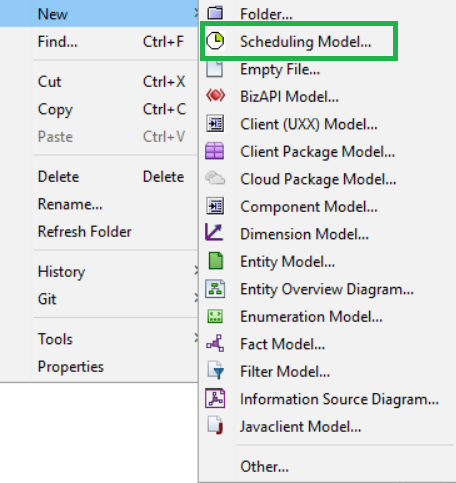
Task: Click the Dimension Model chart icon
Action: tap(214, 232)
